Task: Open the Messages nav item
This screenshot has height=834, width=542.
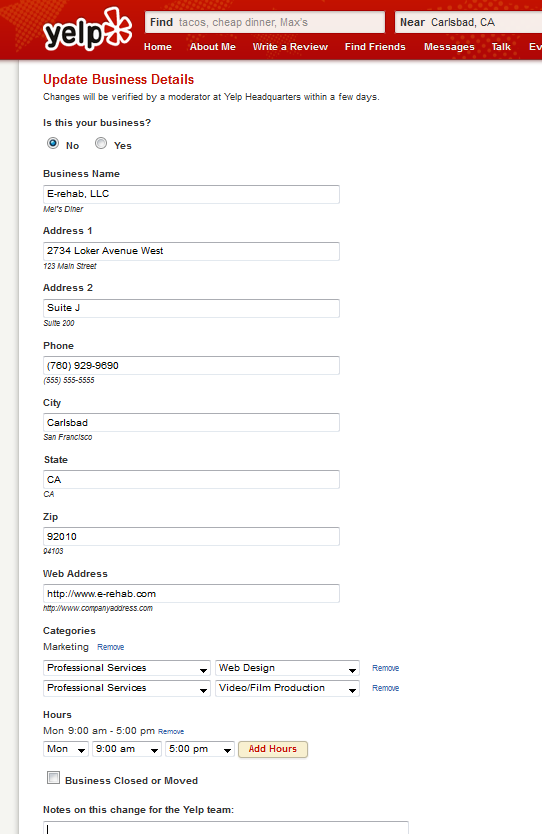Action: click(x=449, y=47)
